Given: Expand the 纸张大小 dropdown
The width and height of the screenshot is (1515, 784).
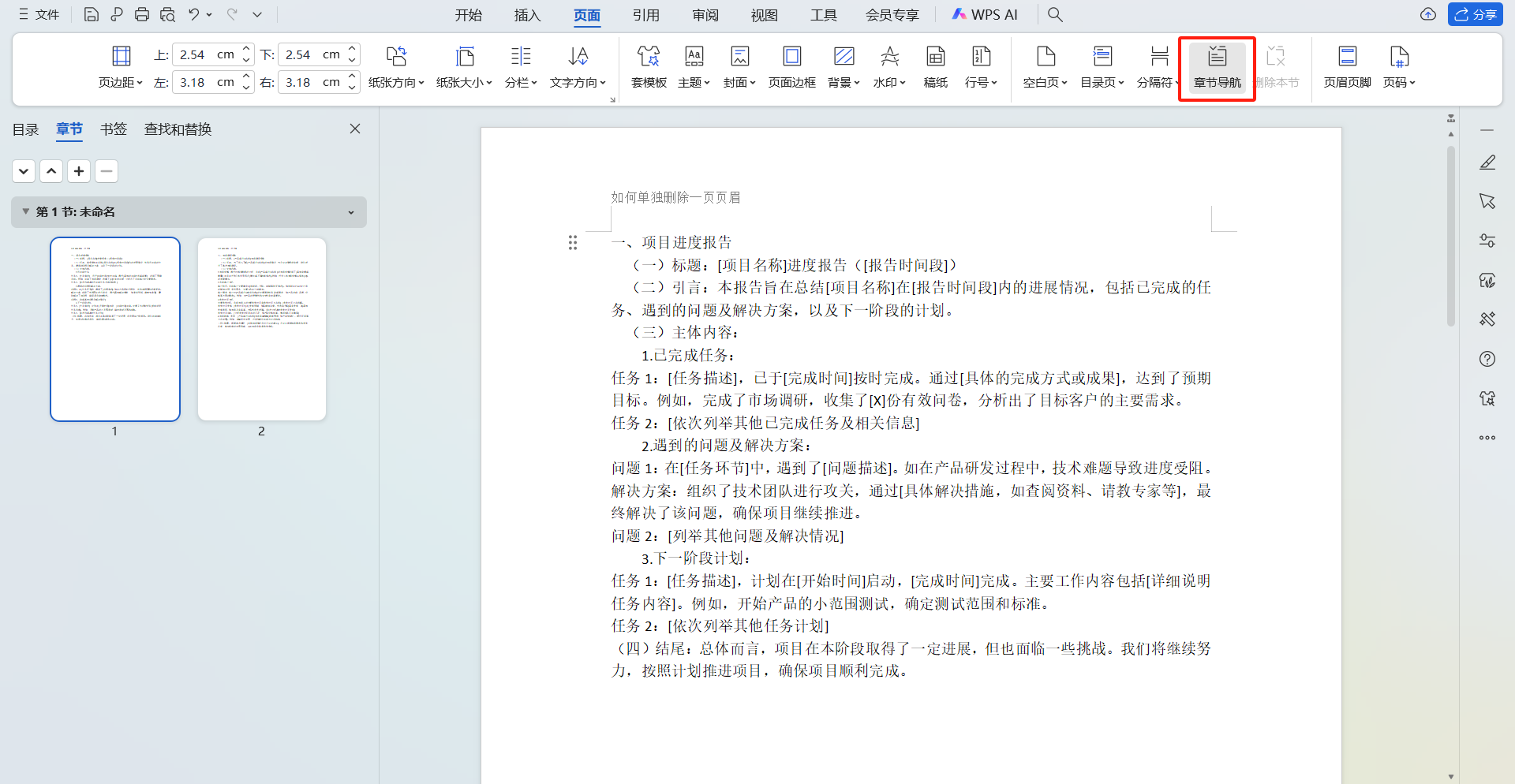Looking at the screenshot, I should pyautogui.click(x=464, y=82).
